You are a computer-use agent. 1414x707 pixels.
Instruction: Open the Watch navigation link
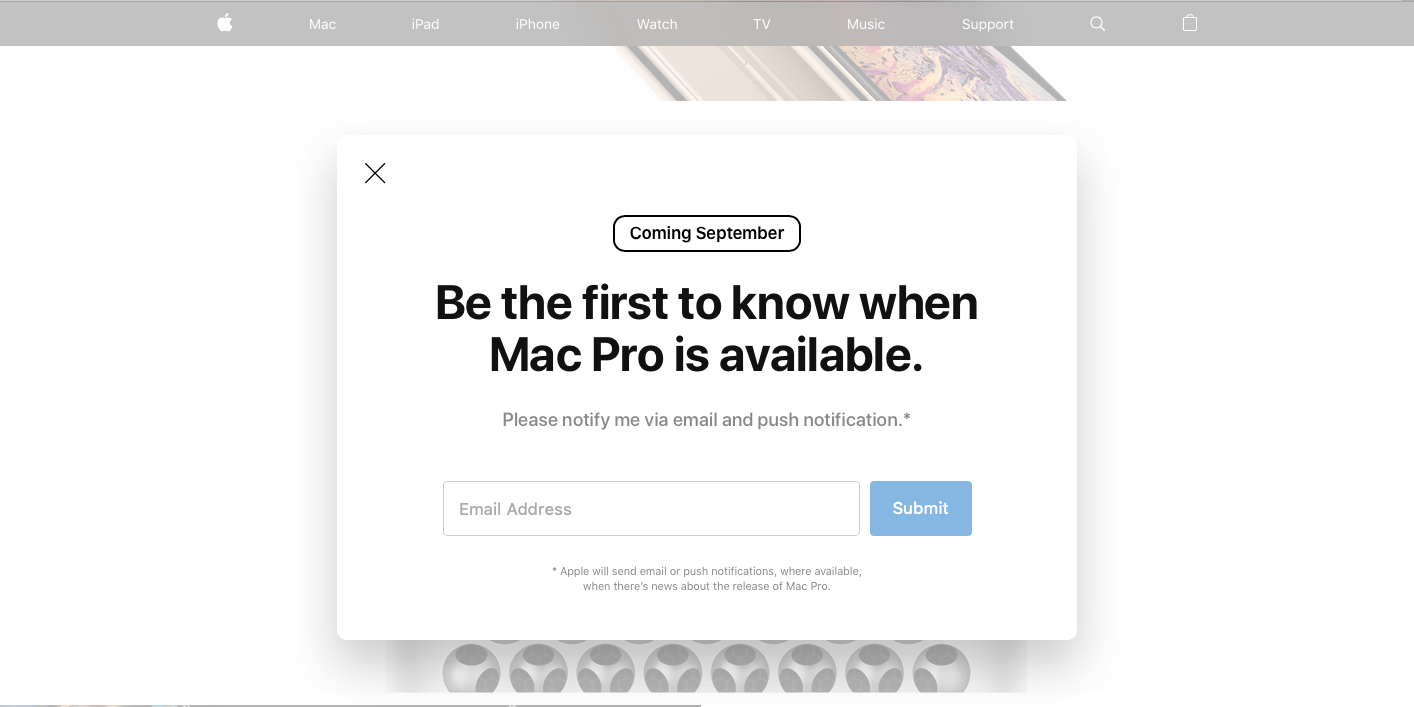click(657, 24)
